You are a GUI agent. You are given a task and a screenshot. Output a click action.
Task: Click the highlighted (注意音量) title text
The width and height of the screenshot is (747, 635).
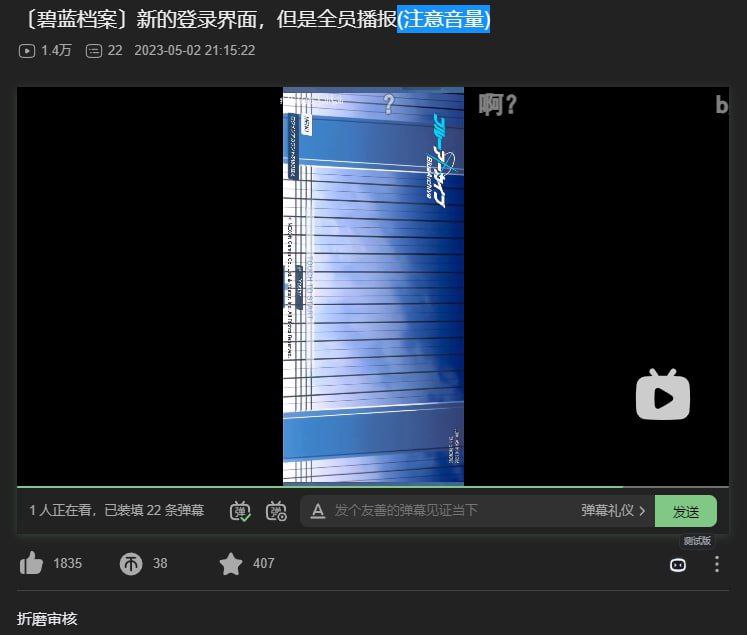[x=444, y=20]
